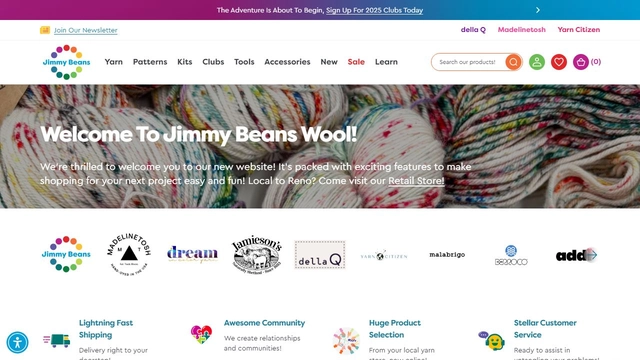The image size is (640, 360).
Task: Open the Sale menu item
Action: coord(356,62)
